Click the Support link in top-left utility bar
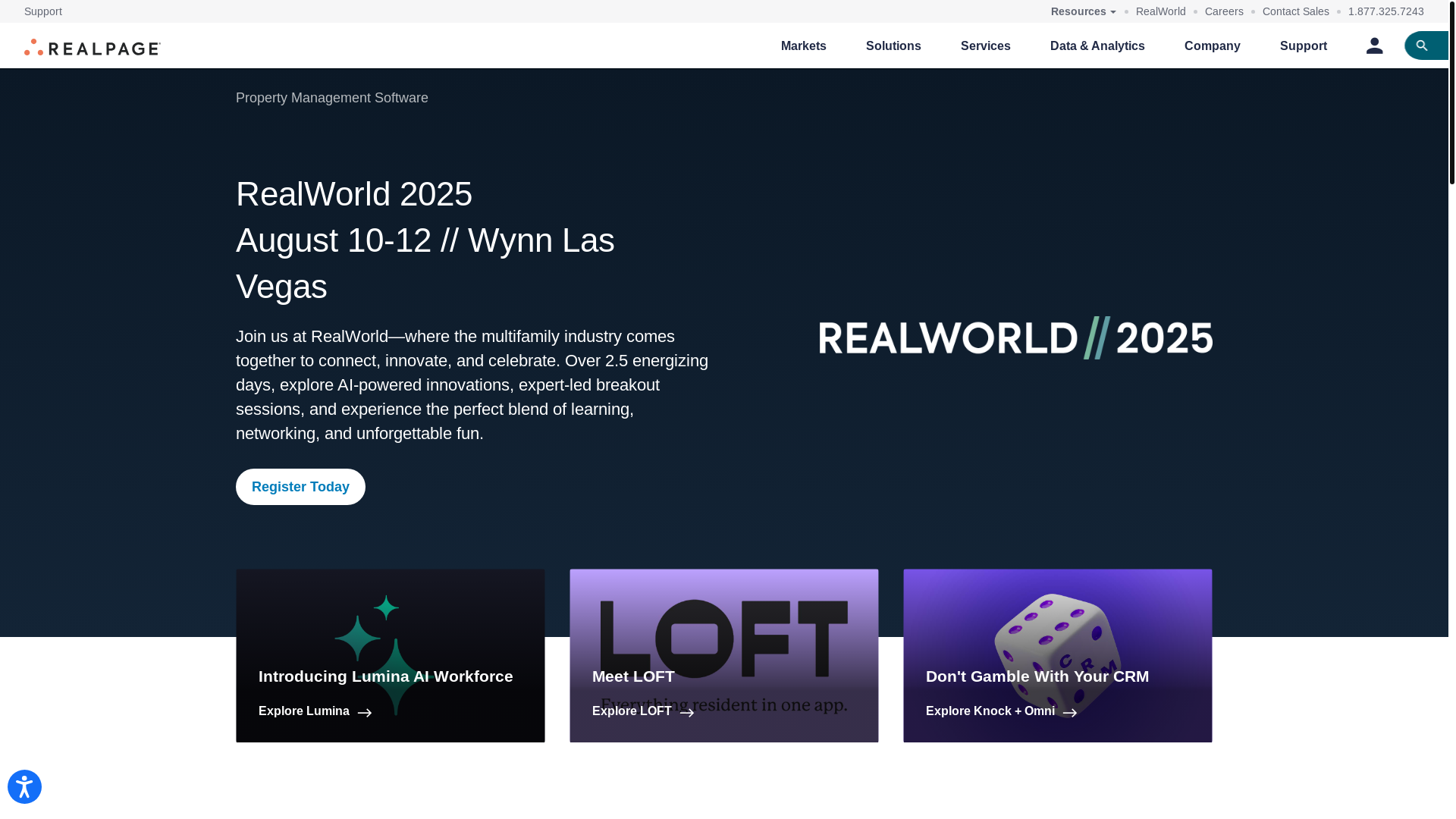Screen dimensions: 1456x819 tap(43, 11)
